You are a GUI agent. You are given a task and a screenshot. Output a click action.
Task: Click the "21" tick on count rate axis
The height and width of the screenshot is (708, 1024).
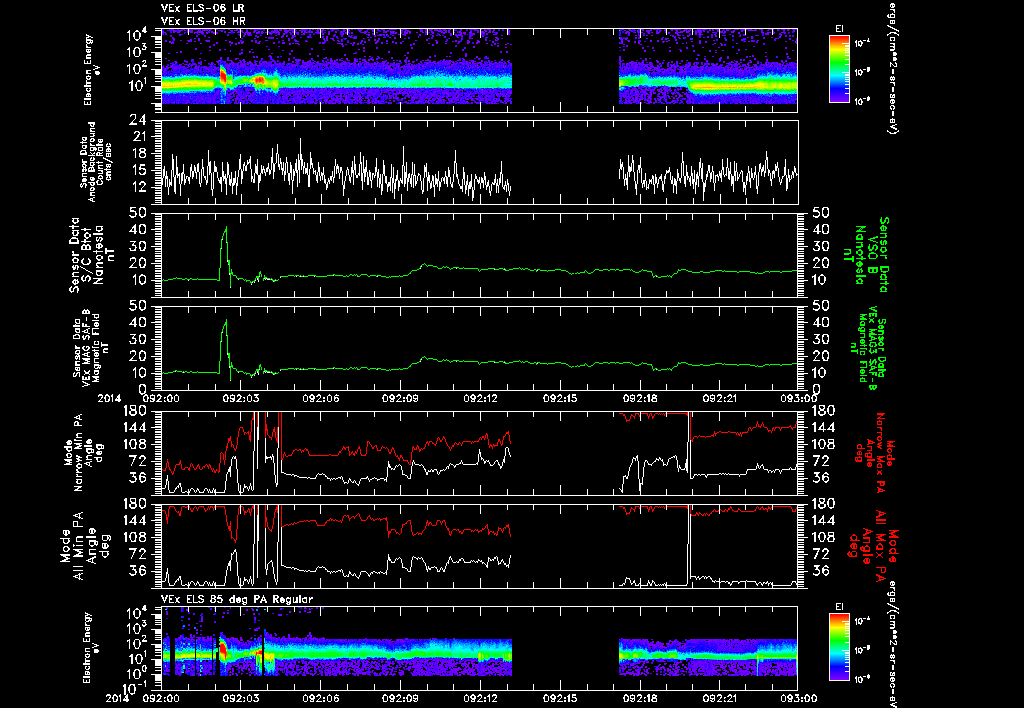[x=137, y=137]
